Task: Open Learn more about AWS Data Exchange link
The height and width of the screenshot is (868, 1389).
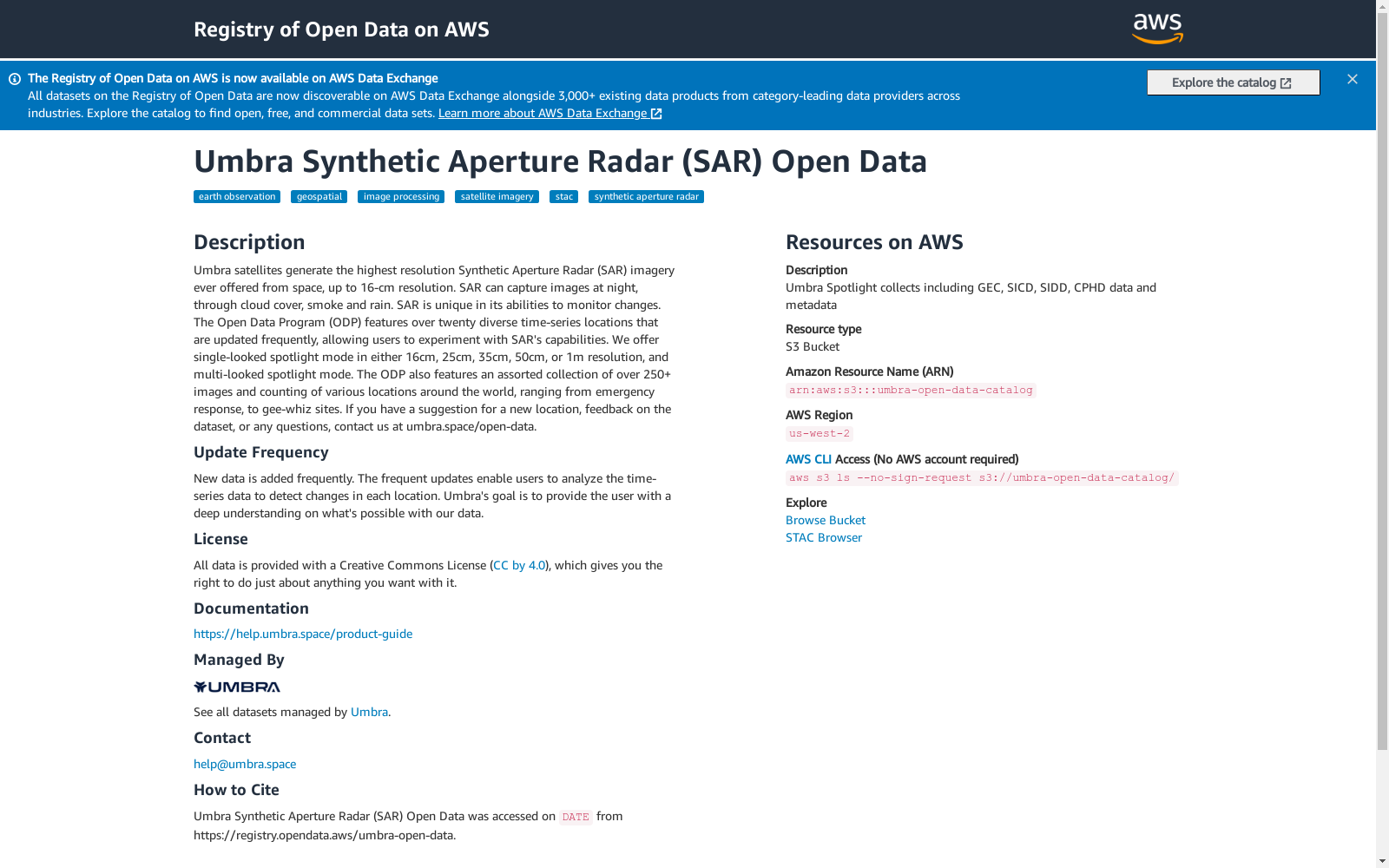Action: 550,113
